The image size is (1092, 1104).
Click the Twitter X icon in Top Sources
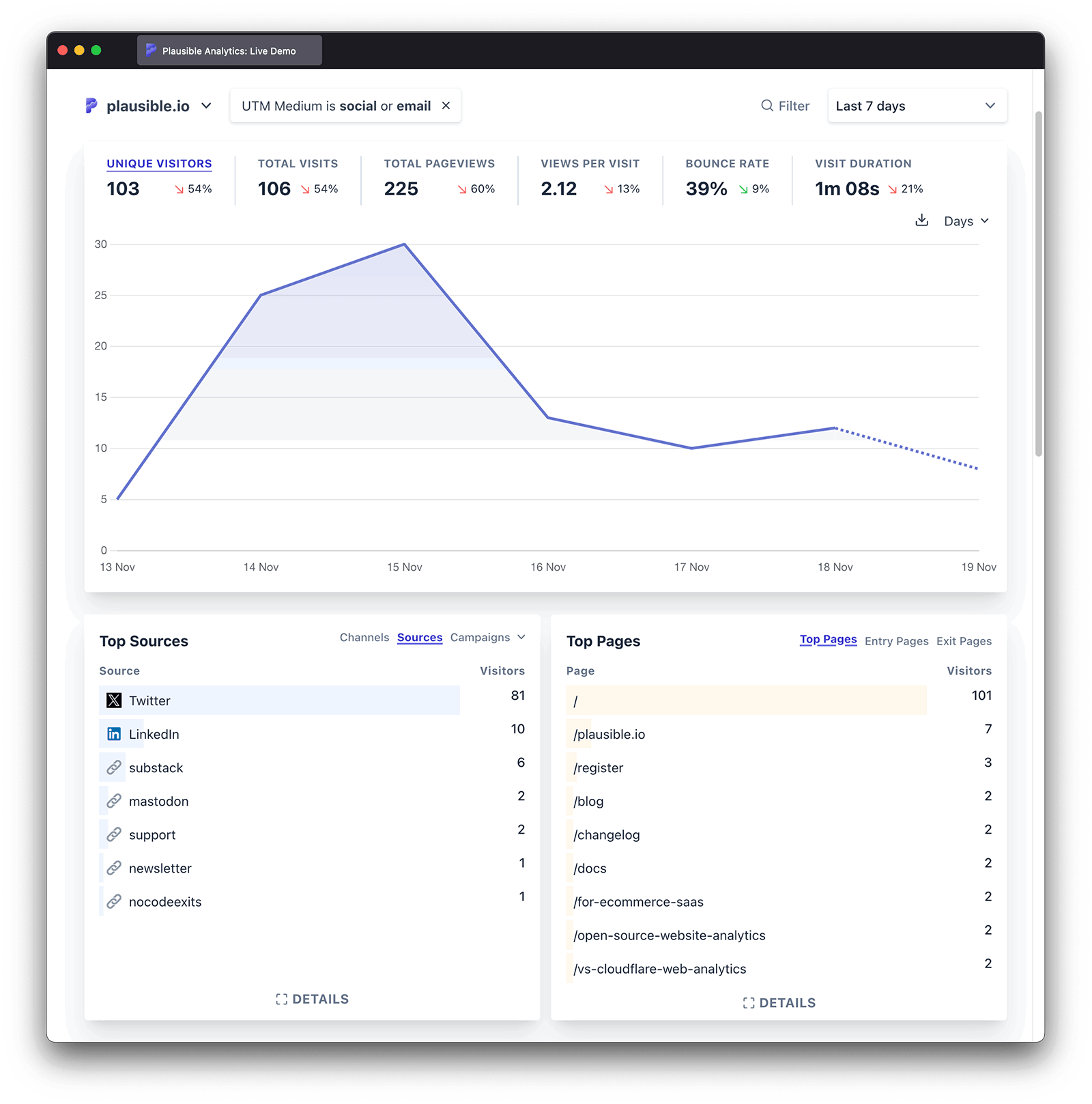click(x=113, y=700)
